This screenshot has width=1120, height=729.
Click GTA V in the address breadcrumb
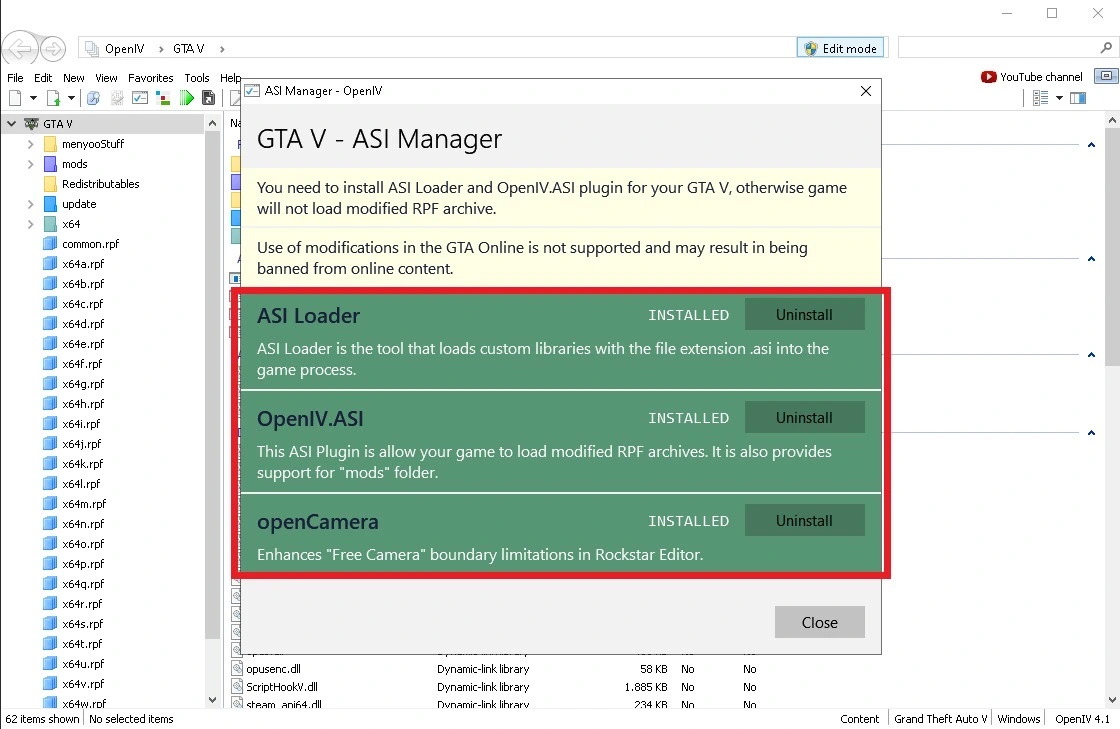pyautogui.click(x=189, y=49)
